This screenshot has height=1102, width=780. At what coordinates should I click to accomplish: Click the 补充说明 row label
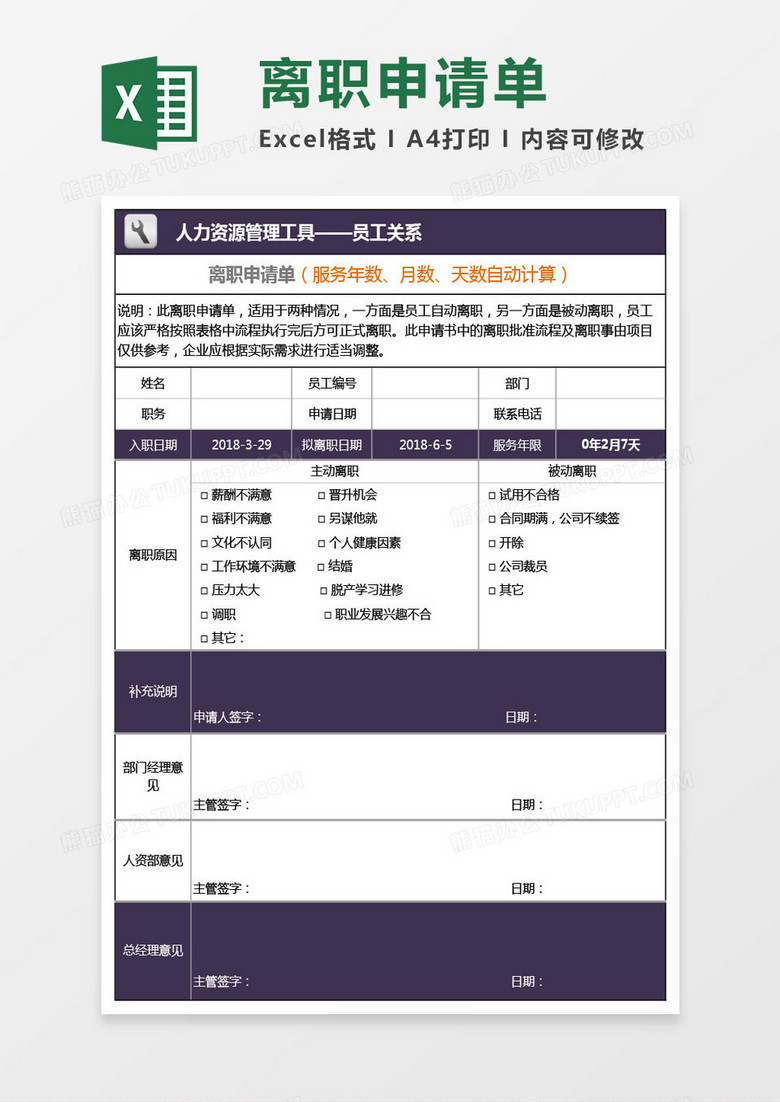point(152,692)
